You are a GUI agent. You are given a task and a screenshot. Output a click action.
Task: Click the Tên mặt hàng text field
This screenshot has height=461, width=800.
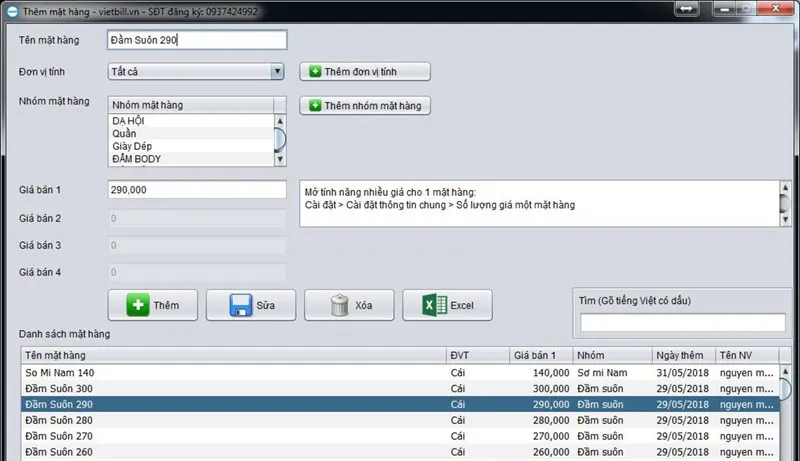click(x=196, y=40)
